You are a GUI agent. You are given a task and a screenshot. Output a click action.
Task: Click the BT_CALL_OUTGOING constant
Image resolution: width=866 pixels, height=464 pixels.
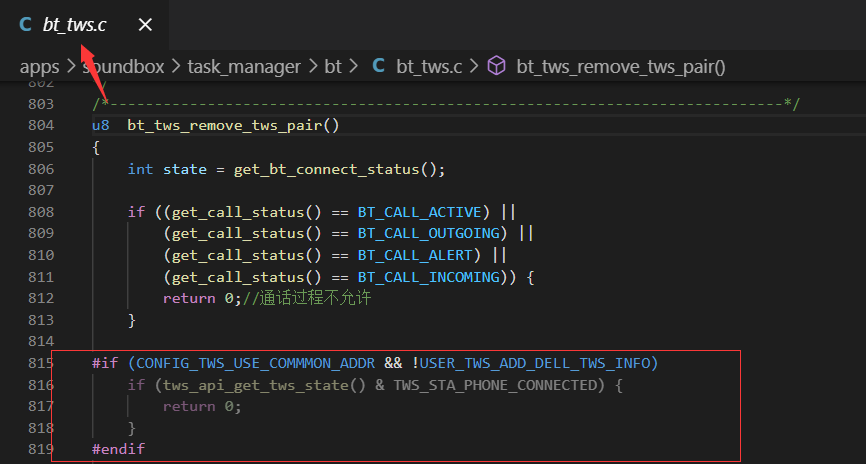[429, 234]
